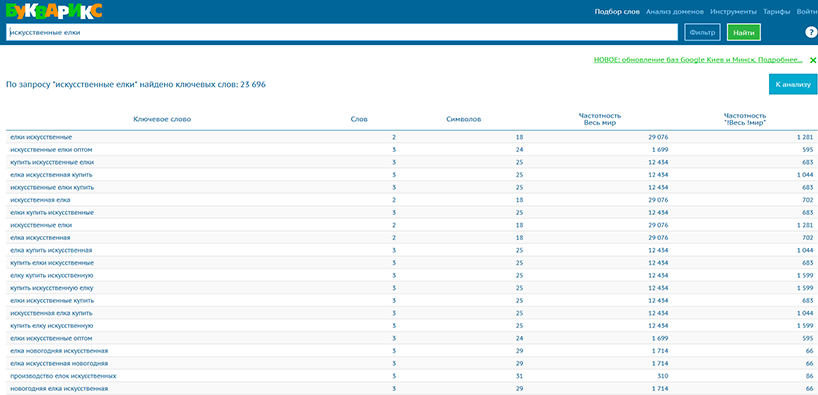Click the value 86 in производство елок row
Viewport: 818px width, 395px height.
tap(809, 376)
